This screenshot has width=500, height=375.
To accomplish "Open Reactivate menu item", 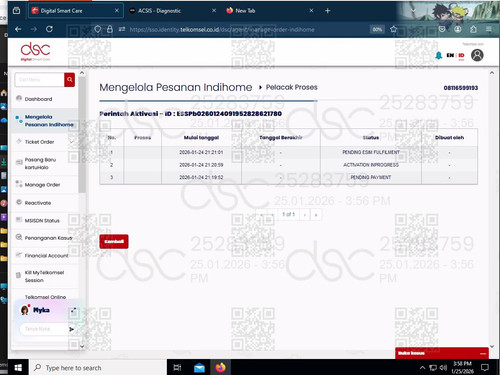I will click(38, 203).
